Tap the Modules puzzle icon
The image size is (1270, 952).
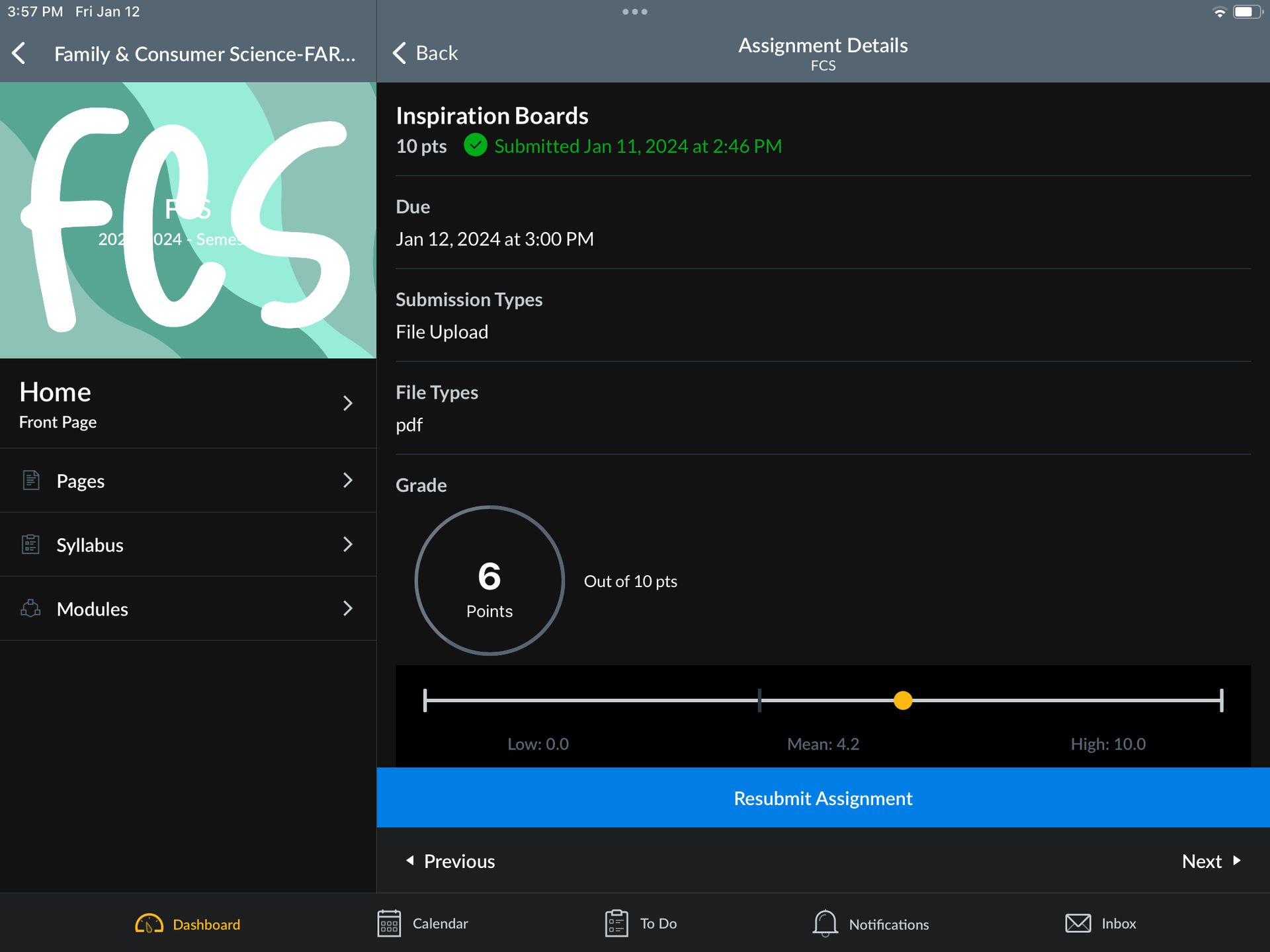[31, 608]
